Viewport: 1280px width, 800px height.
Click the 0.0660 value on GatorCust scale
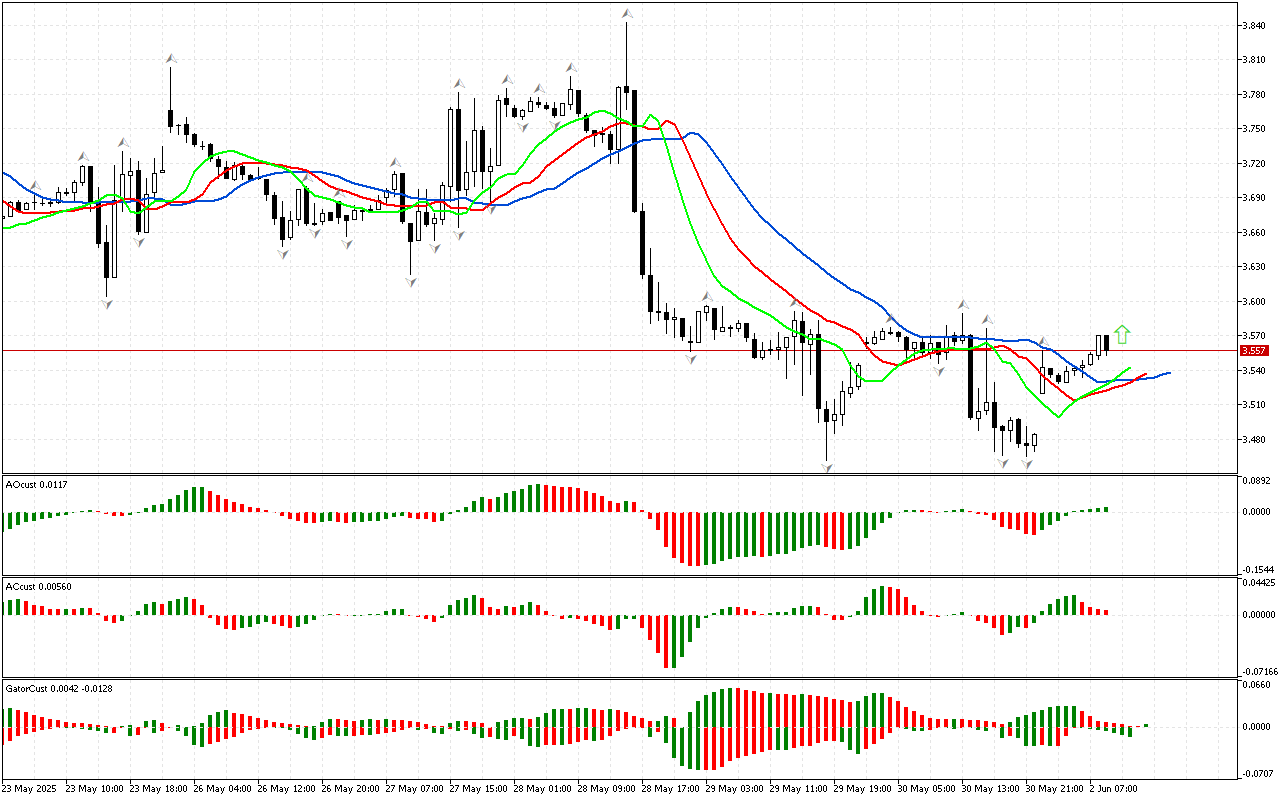click(x=1256, y=685)
